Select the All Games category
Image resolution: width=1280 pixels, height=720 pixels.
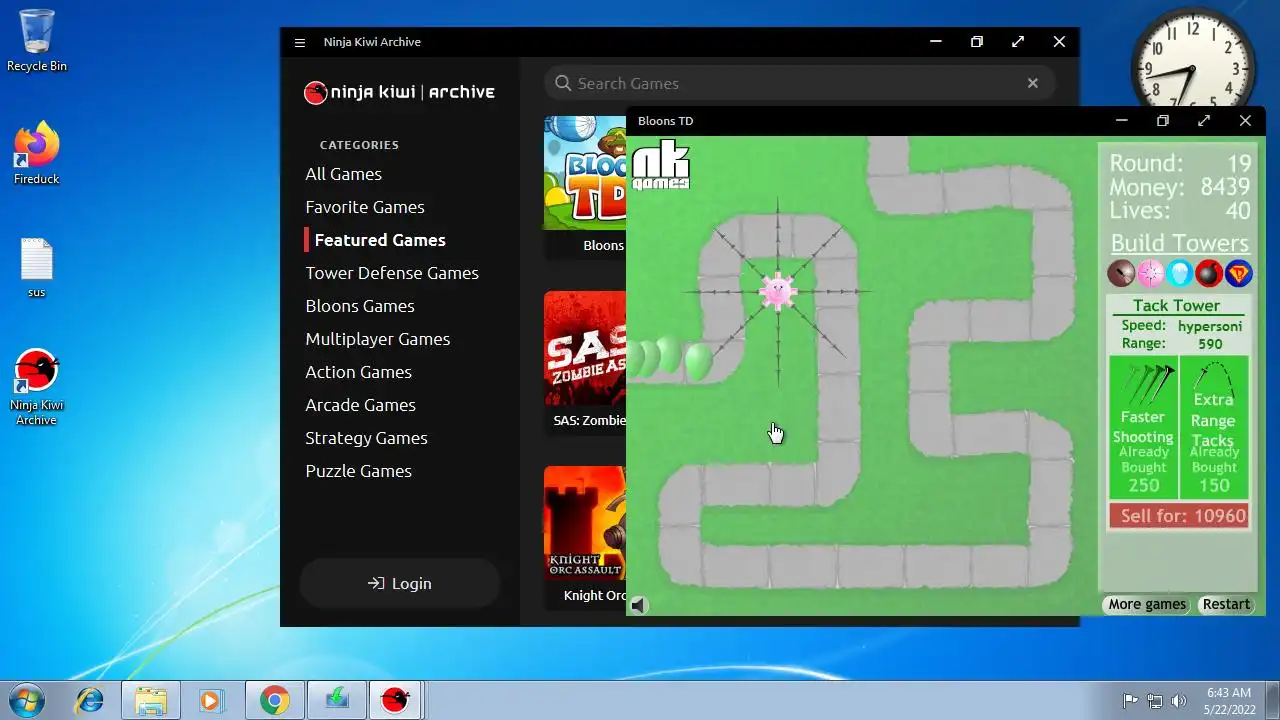tap(343, 174)
